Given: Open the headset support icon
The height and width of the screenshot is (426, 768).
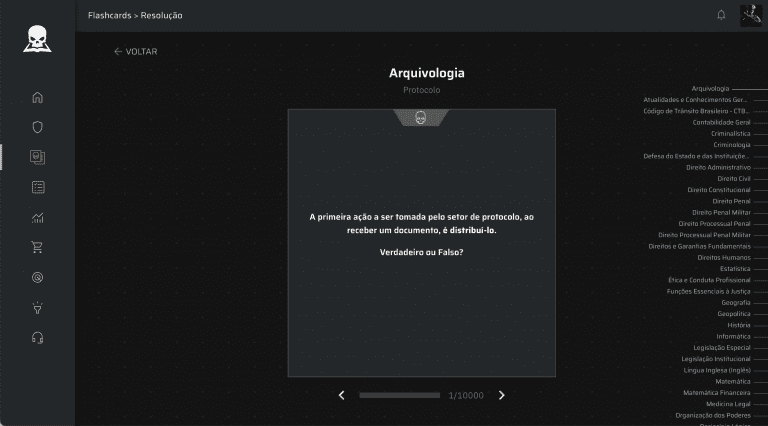Looking at the screenshot, I should click(38, 337).
